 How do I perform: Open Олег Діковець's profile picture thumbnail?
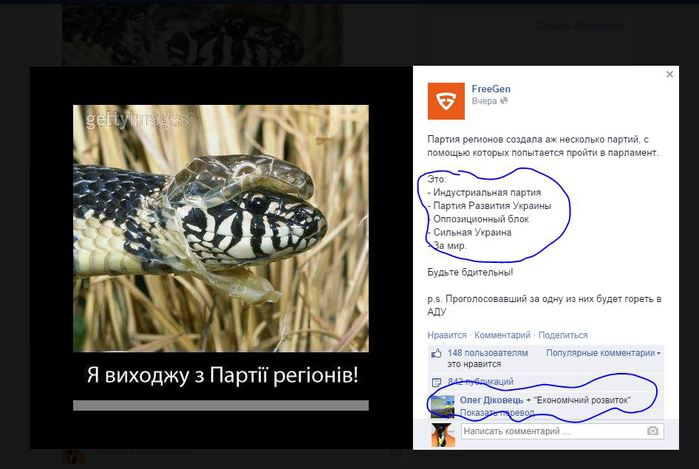pos(442,406)
